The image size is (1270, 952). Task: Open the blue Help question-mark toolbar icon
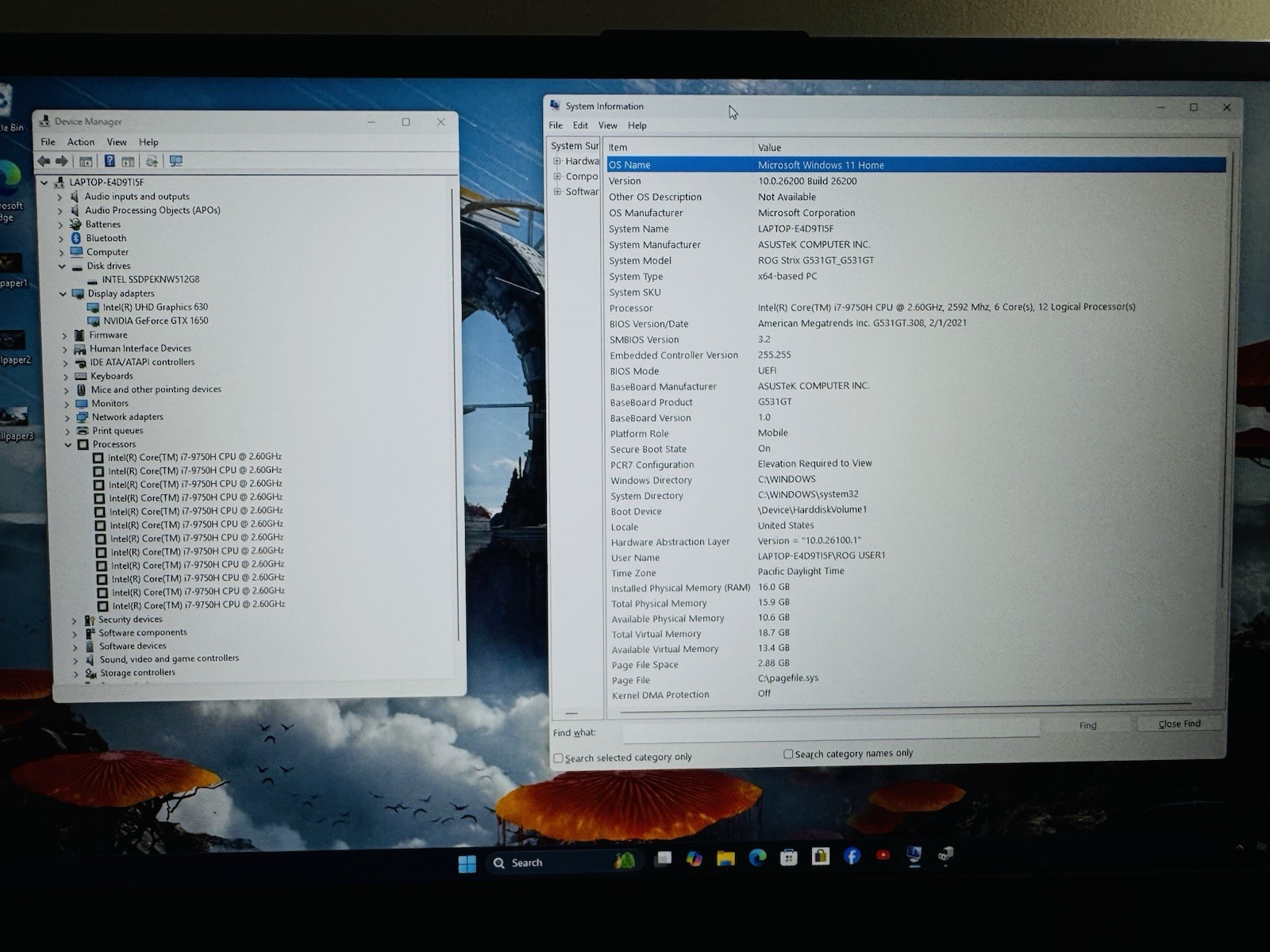[x=110, y=161]
